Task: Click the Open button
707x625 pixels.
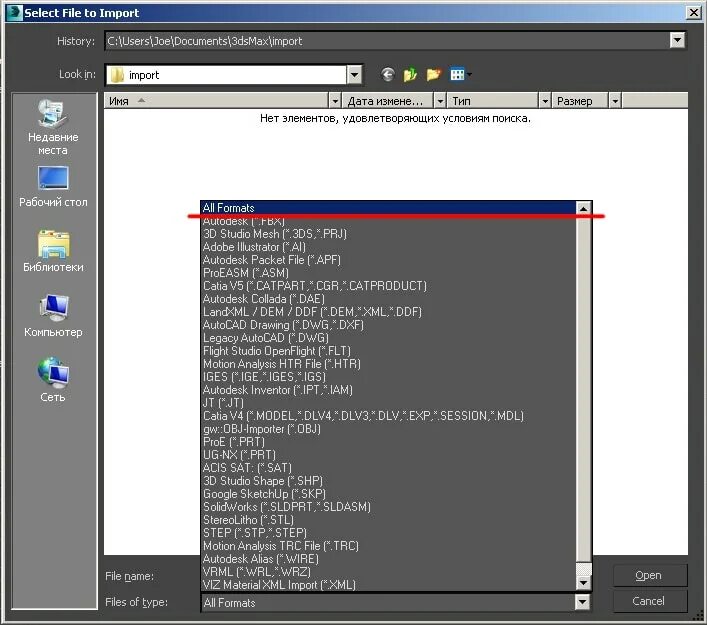Action: [x=649, y=575]
